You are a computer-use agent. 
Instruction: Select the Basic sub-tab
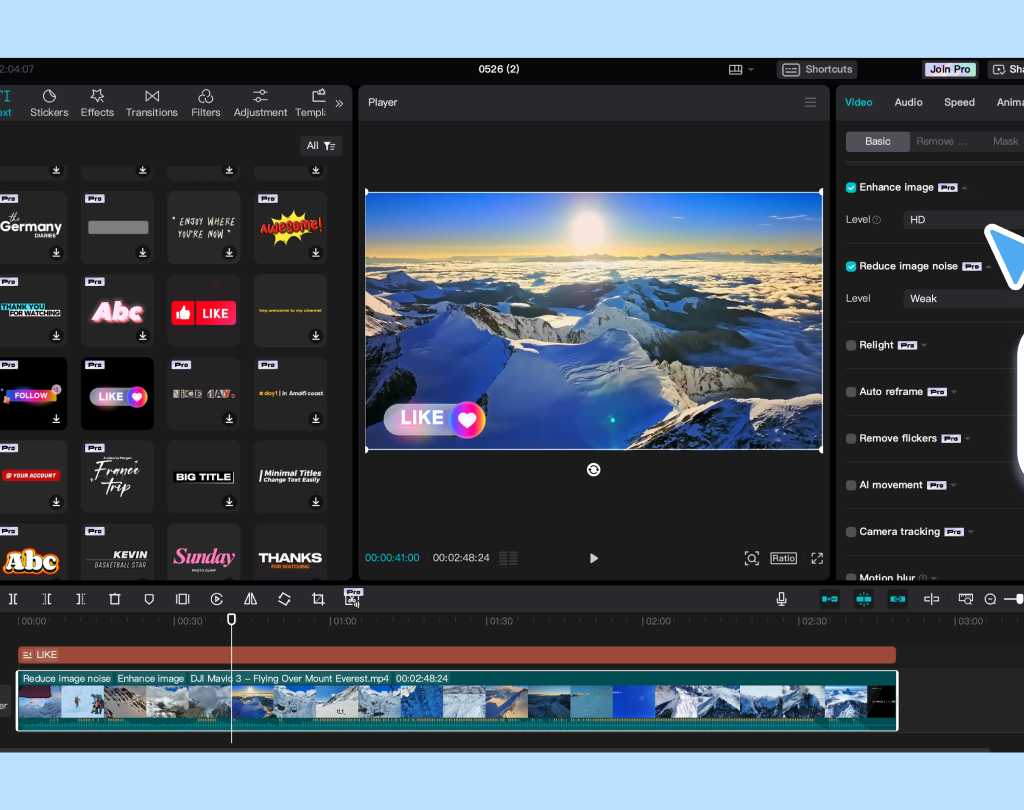pos(878,142)
